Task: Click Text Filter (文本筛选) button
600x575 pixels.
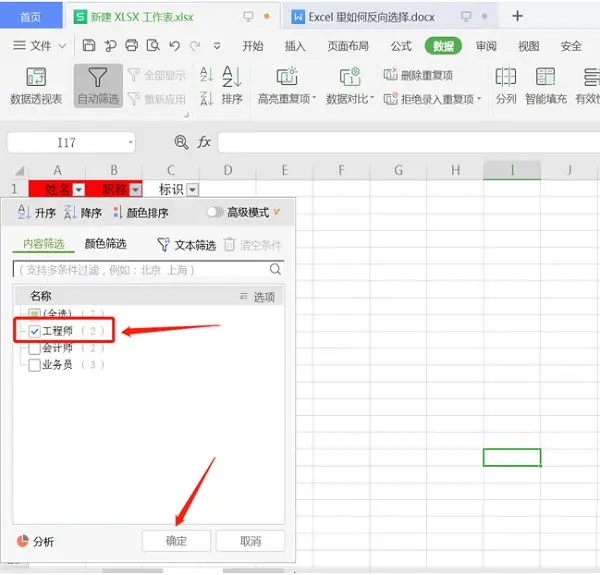Action: 186,245
